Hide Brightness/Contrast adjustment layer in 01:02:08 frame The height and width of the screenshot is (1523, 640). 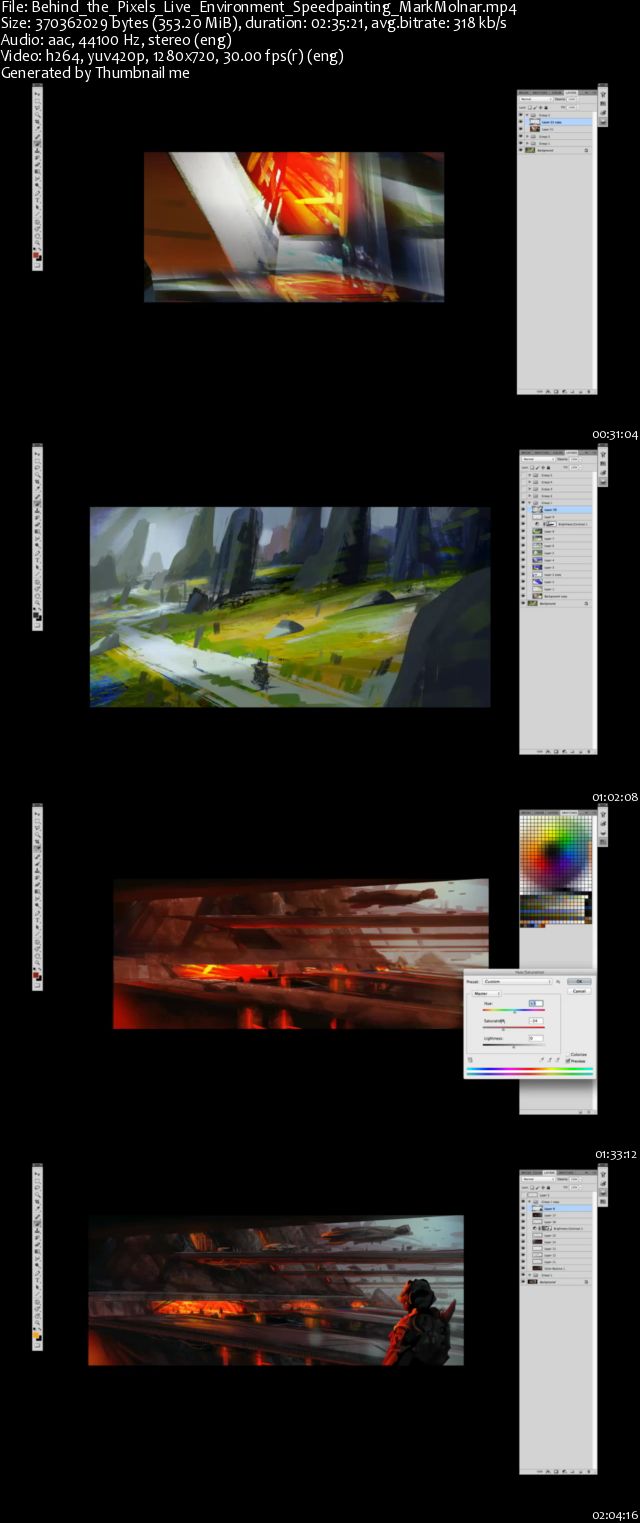pyautogui.click(x=523, y=524)
